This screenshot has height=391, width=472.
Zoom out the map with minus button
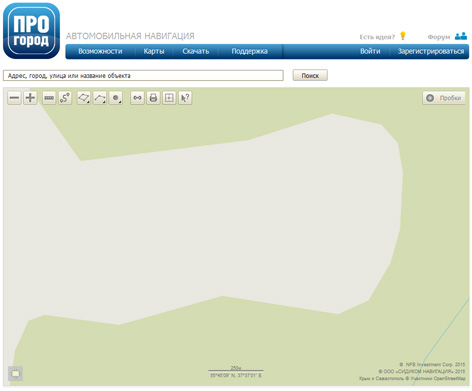(x=14, y=98)
